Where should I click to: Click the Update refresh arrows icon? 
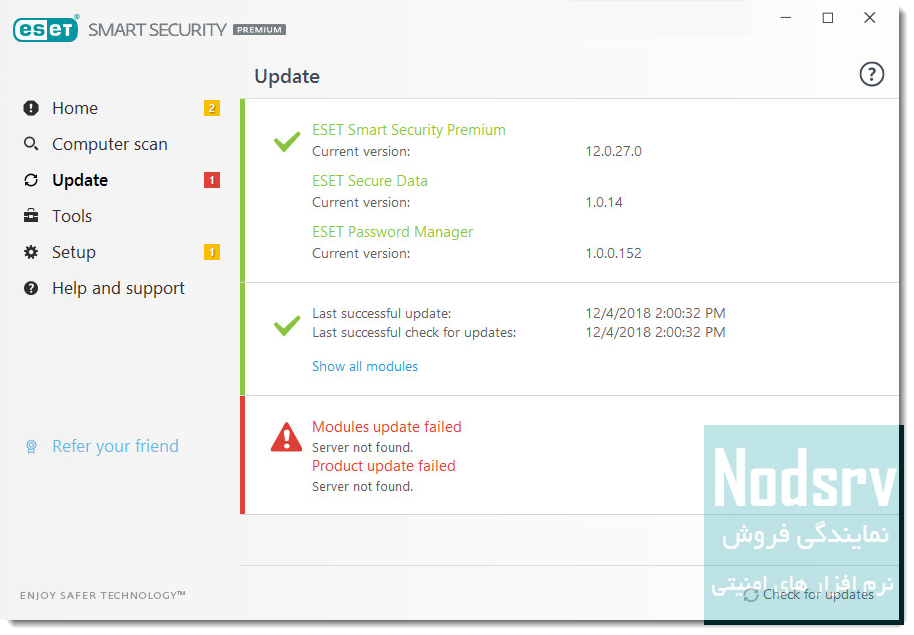coord(30,180)
